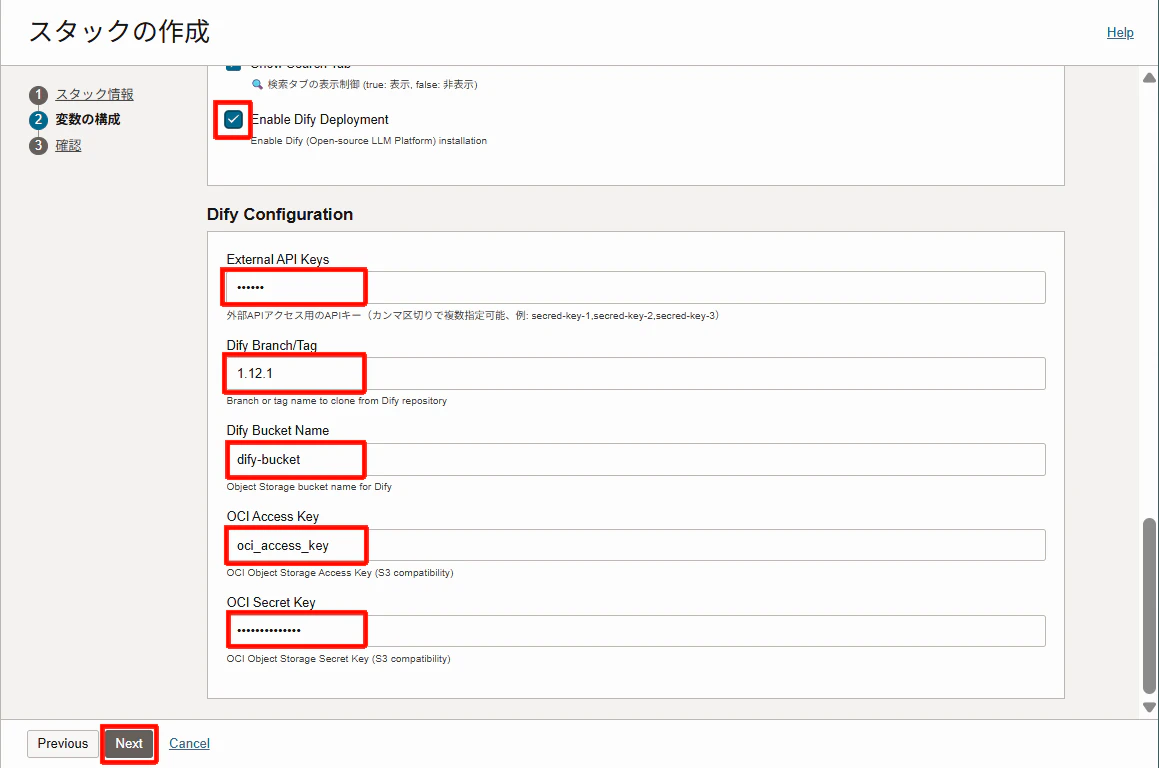Uncheck the Enable Dify Deployment checkbox
The height and width of the screenshot is (768, 1159).
pos(234,120)
